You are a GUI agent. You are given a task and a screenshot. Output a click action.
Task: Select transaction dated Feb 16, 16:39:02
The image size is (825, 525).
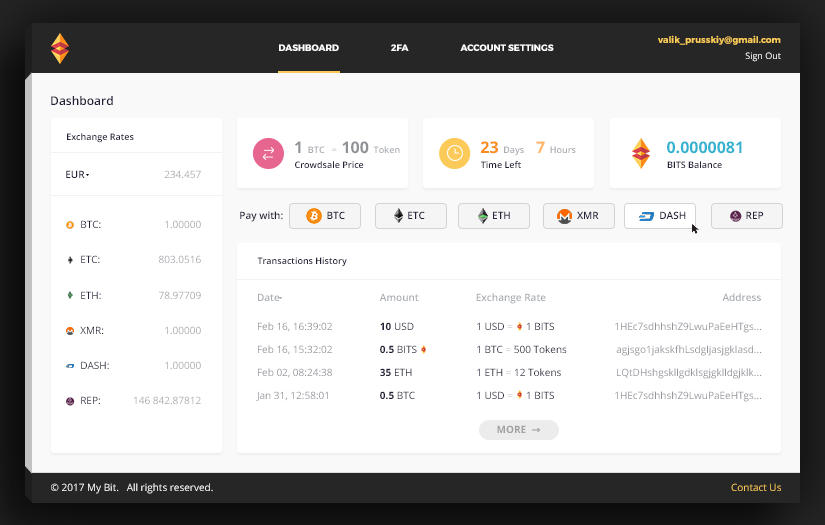click(x=295, y=327)
